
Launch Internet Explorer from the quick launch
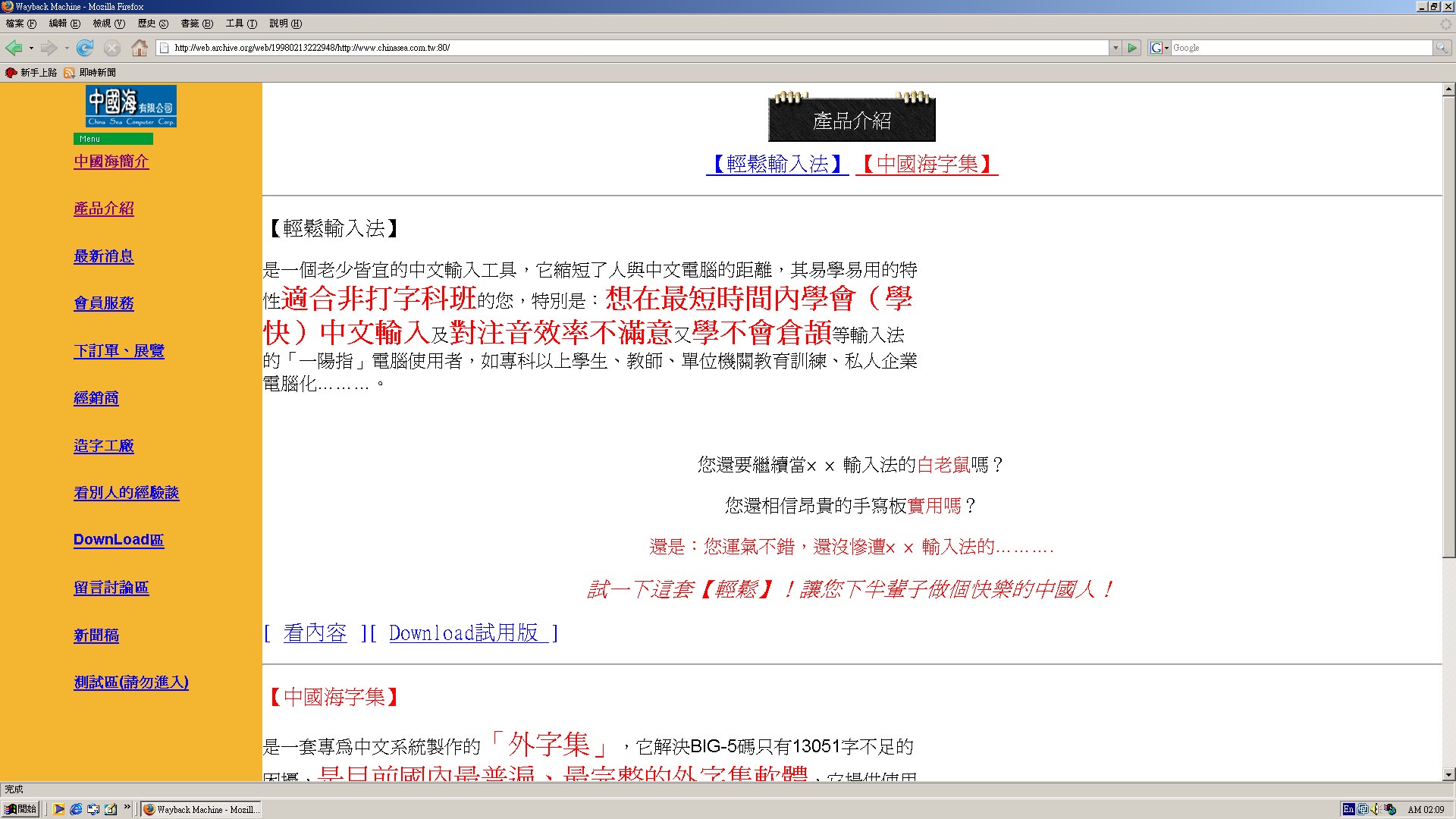(x=76, y=809)
